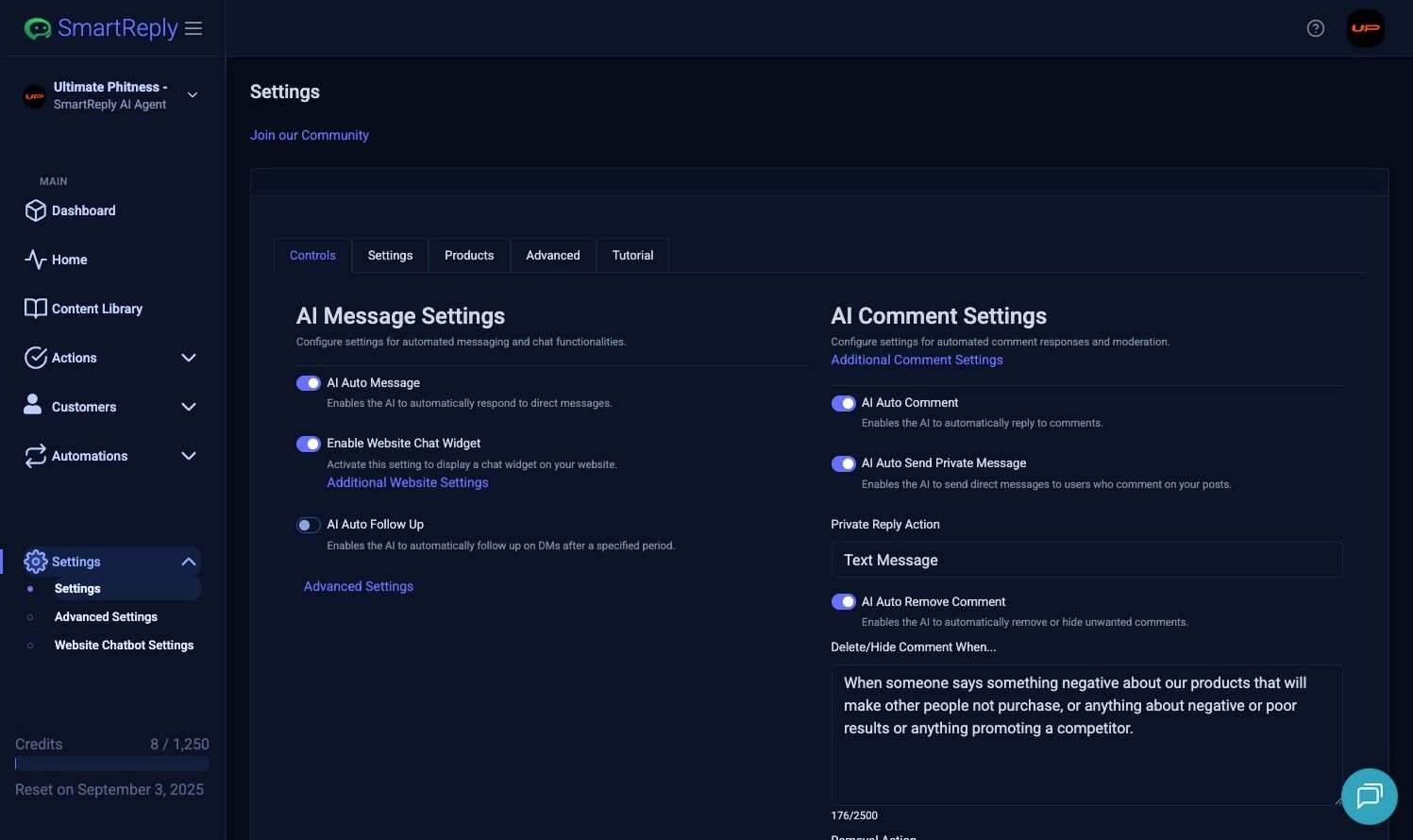1413x840 pixels.
Task: Disable the AI Auto Message toggle
Action: pyautogui.click(x=309, y=383)
